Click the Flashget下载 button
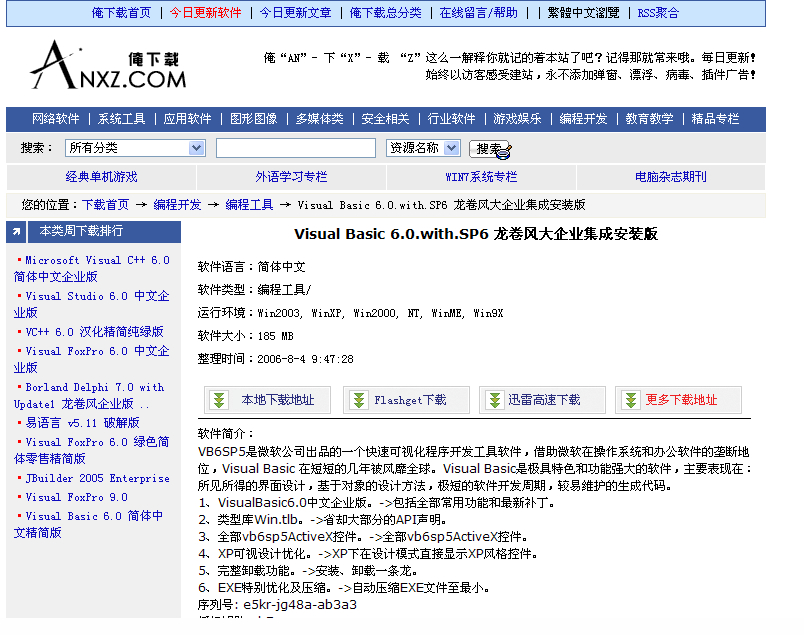The image size is (804, 635). click(407, 400)
